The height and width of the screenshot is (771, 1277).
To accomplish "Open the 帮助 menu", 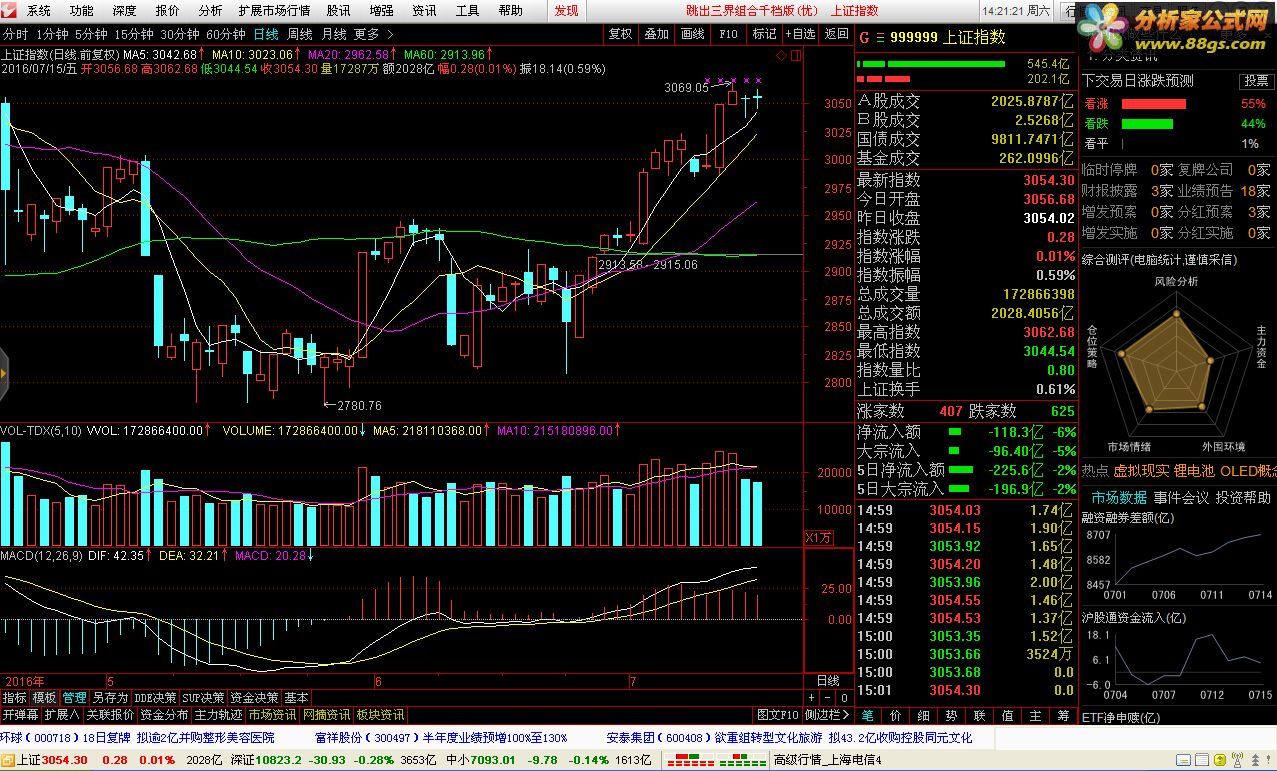I will point(510,10).
